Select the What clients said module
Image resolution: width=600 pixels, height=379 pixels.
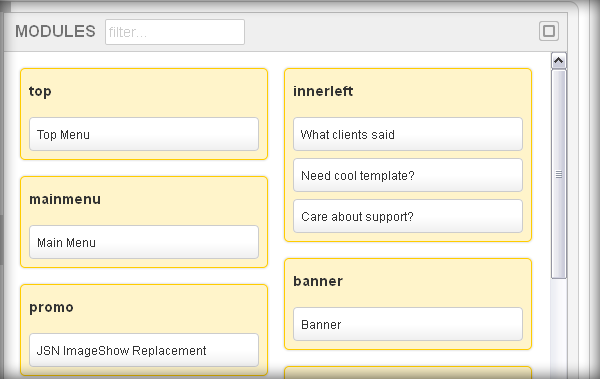pyautogui.click(x=408, y=134)
